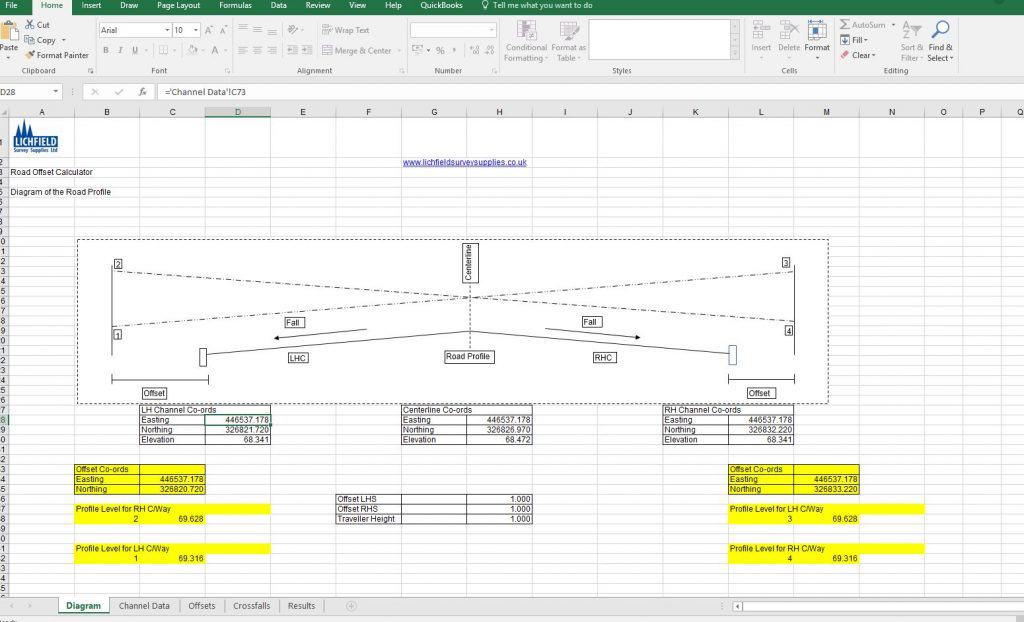Open the Channel Data sheet tab

point(143,605)
